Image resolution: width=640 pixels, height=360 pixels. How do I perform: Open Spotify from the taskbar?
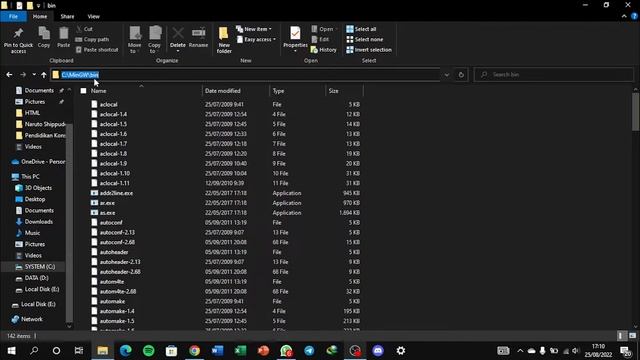pyautogui.click(x=149, y=351)
